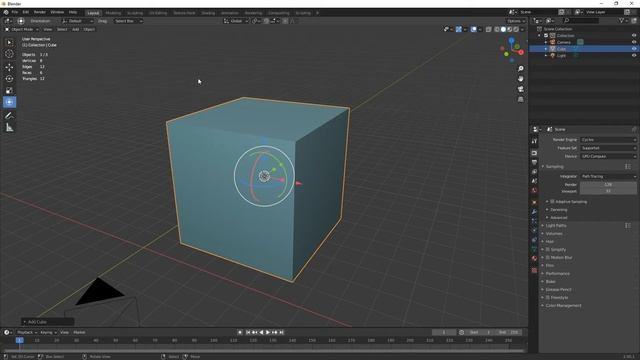Enable the Freestyle checkbox

click(548, 298)
